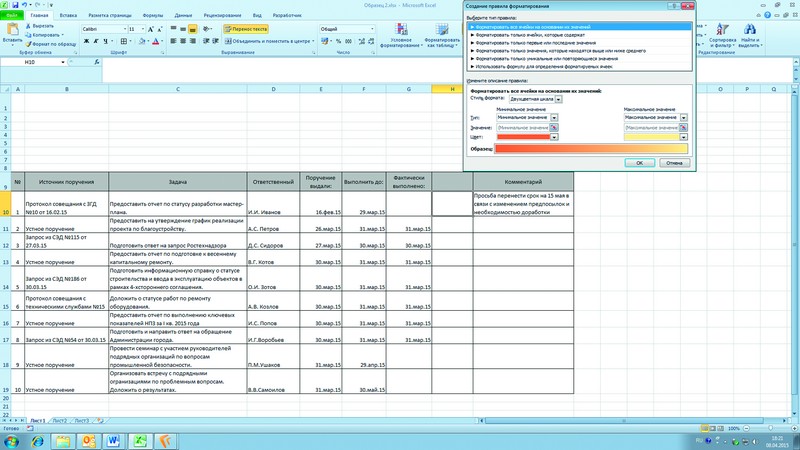The width and height of the screenshot is (800, 450).
Task: Open the Вставка ribbon tab
Action: click(x=68, y=15)
